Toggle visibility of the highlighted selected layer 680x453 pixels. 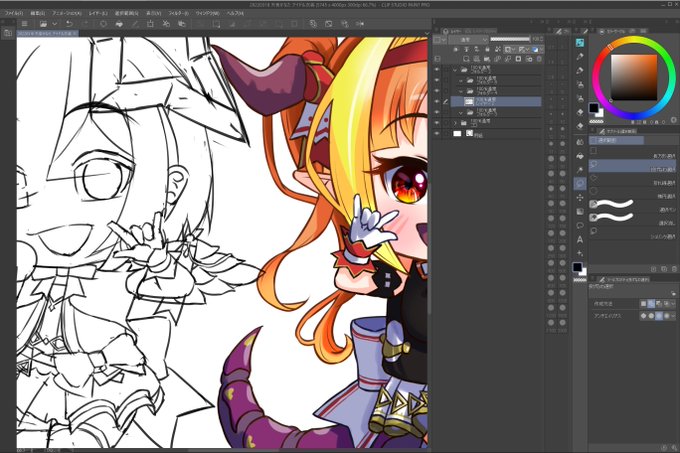click(437, 101)
